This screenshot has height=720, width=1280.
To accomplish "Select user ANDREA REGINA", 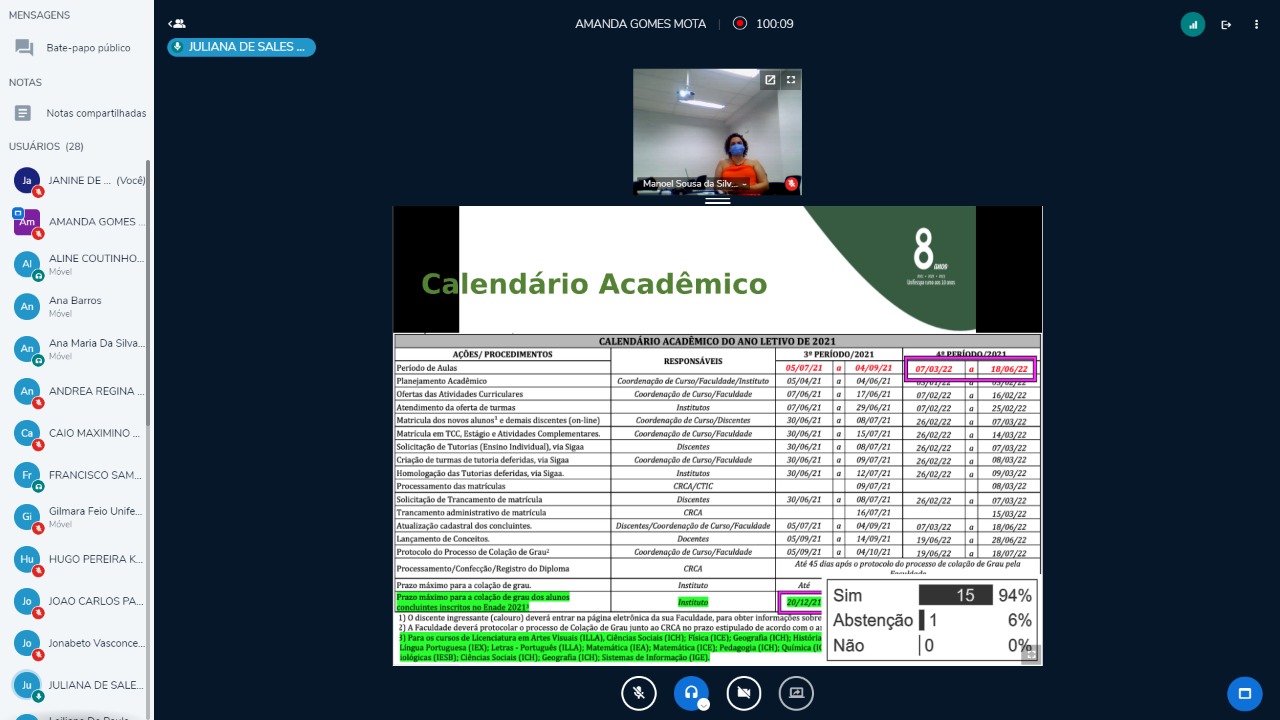I will coord(78,391).
